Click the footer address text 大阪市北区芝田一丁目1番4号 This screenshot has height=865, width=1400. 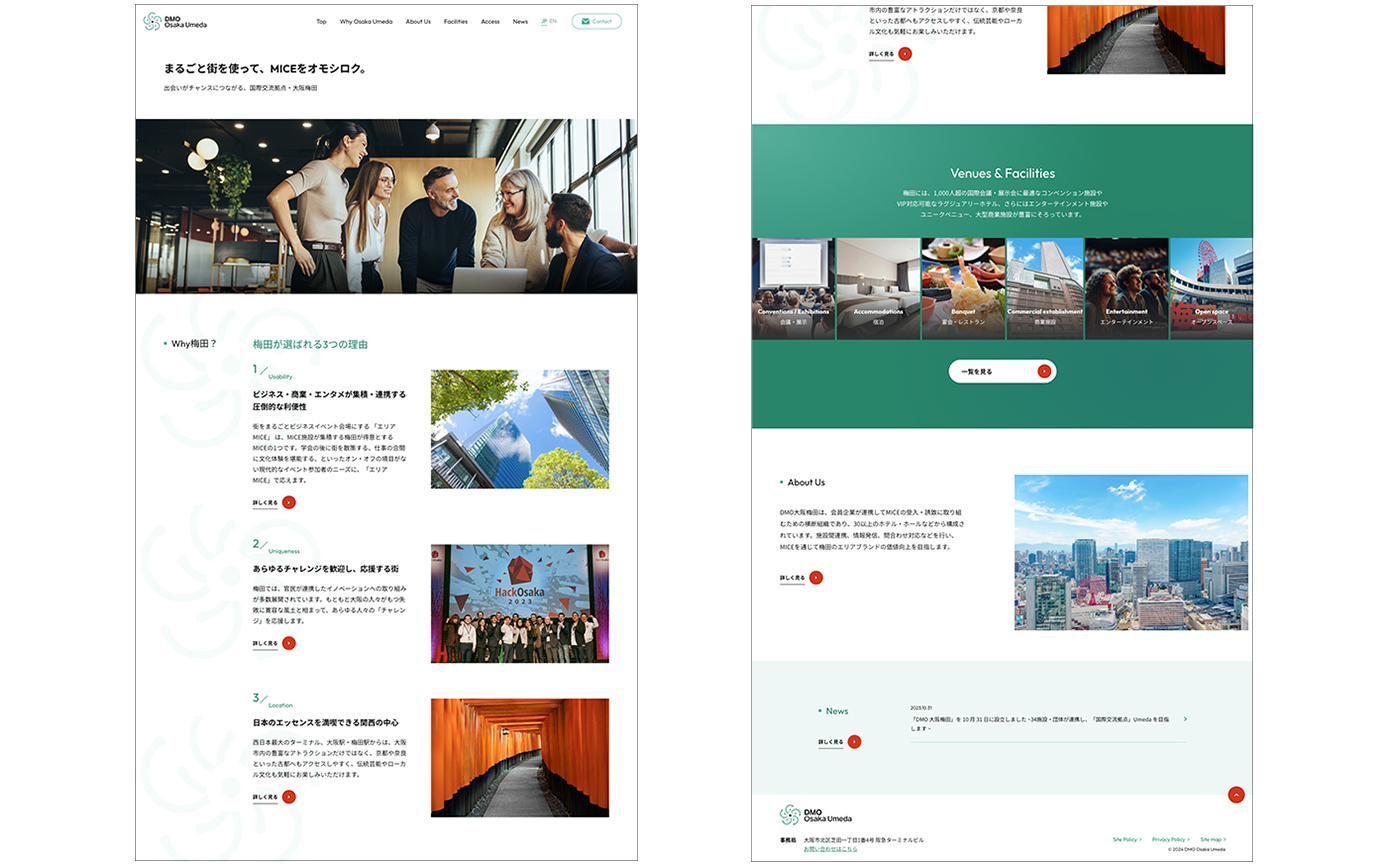click(838, 840)
